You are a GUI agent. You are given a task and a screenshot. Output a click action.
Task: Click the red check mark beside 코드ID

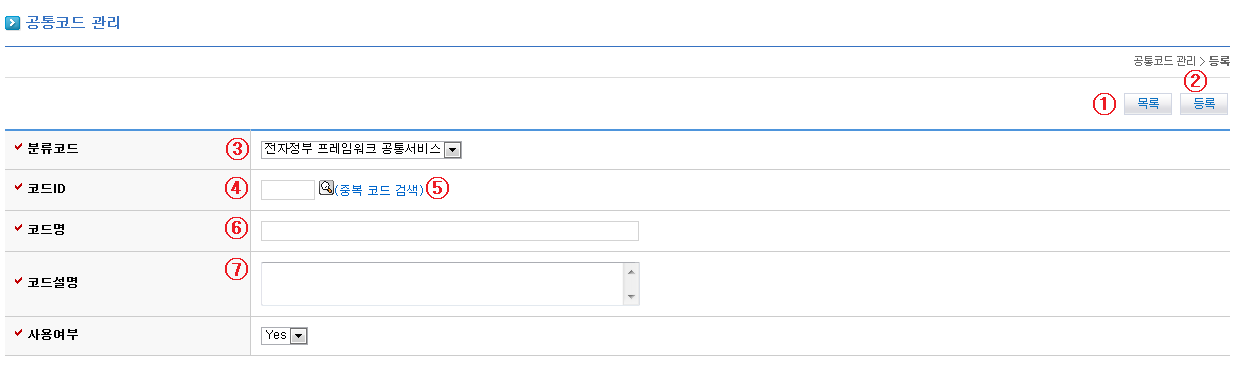[19, 188]
